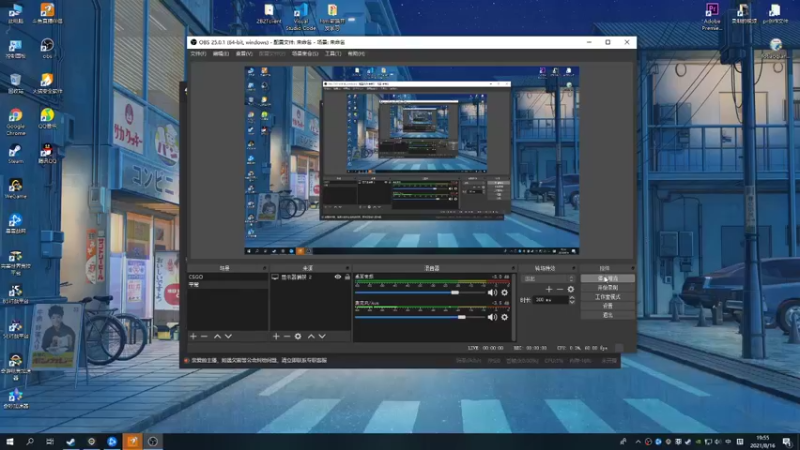Open File (F) menu in OBS
800x450 pixels.
198,54
